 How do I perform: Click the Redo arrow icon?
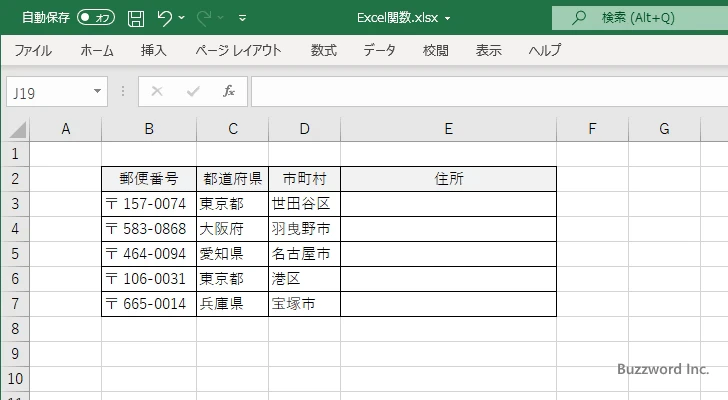pyautogui.click(x=204, y=18)
